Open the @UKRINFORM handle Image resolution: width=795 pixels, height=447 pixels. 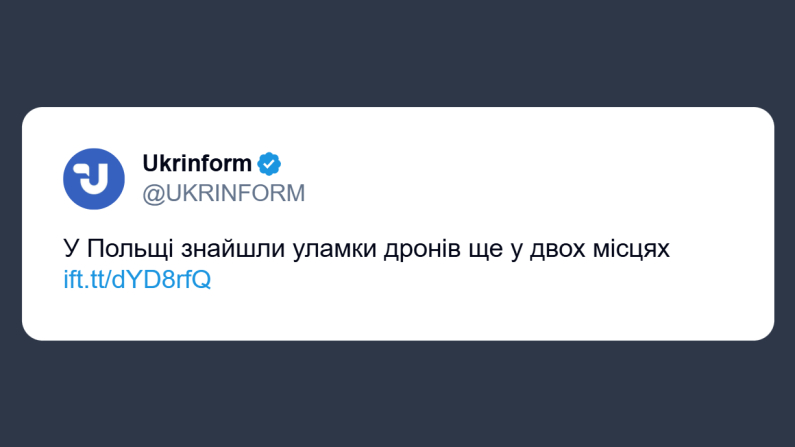(223, 193)
